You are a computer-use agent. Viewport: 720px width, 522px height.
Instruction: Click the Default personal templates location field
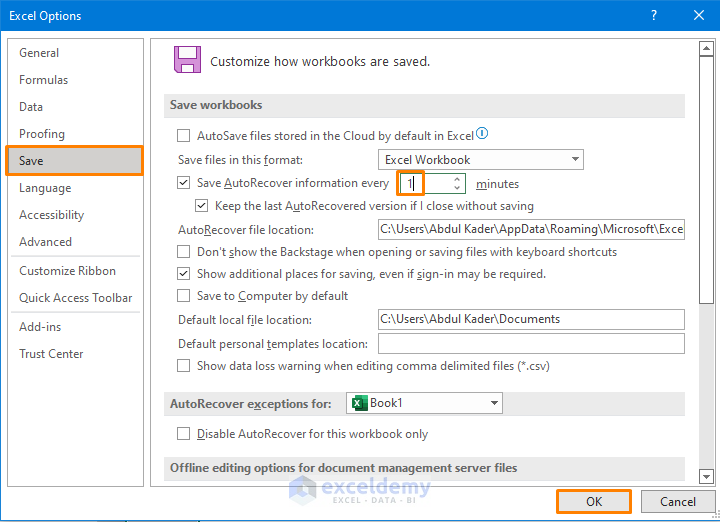tap(531, 344)
